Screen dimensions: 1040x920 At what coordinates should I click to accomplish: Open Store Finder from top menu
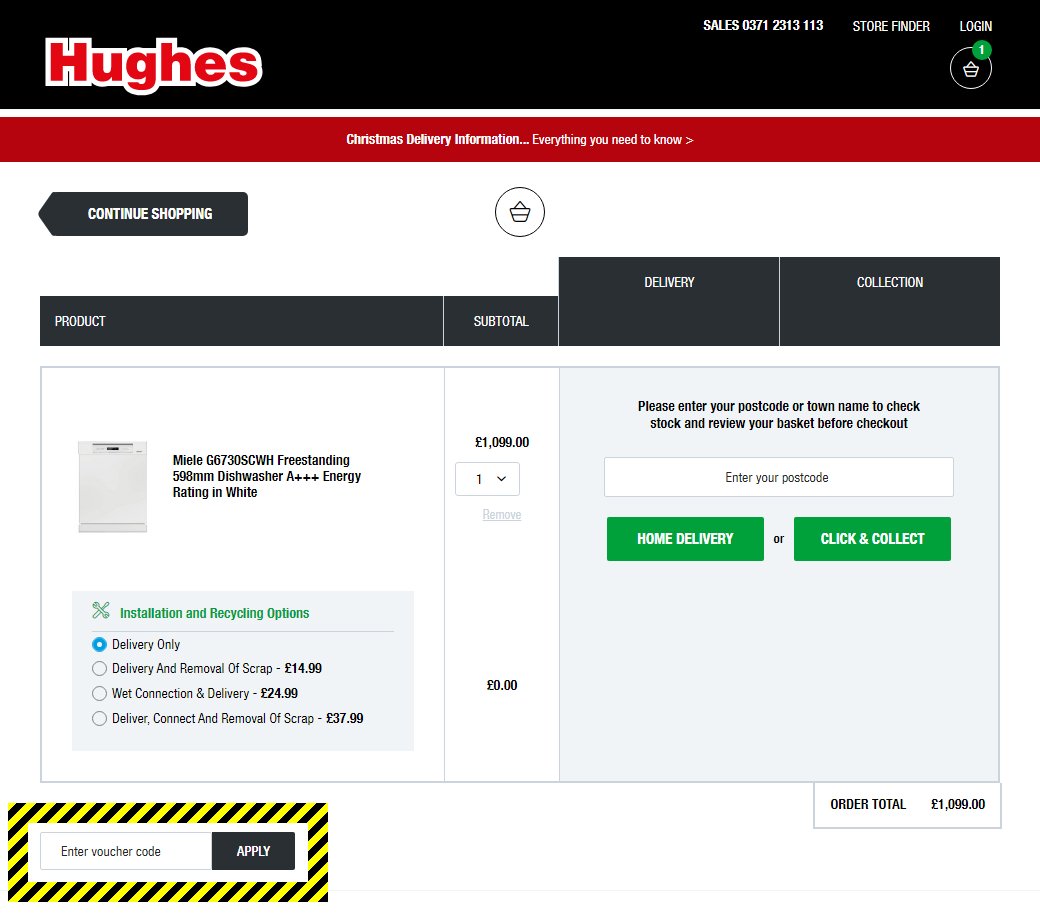pyautogui.click(x=890, y=26)
